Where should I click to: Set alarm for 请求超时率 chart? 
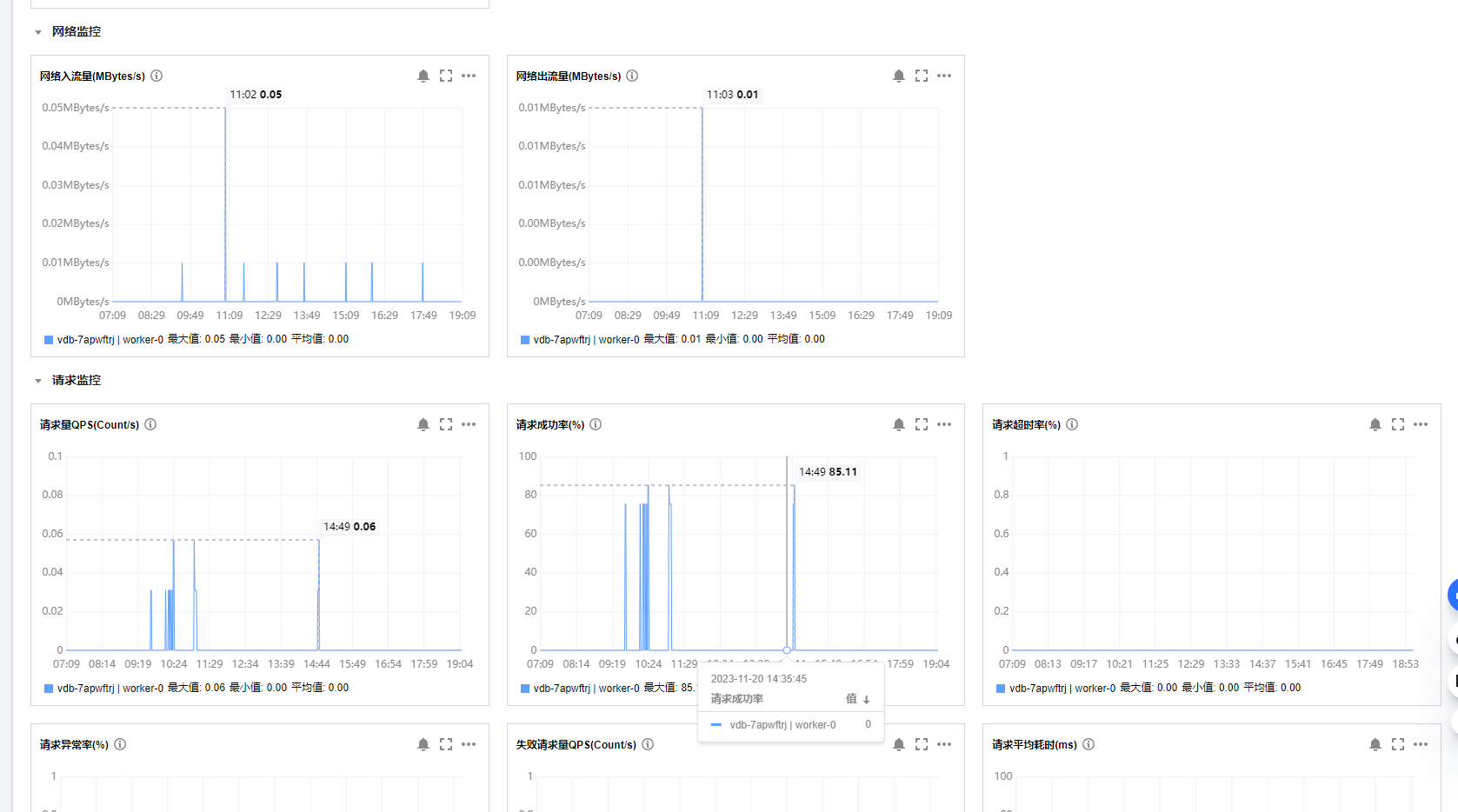coord(1375,424)
